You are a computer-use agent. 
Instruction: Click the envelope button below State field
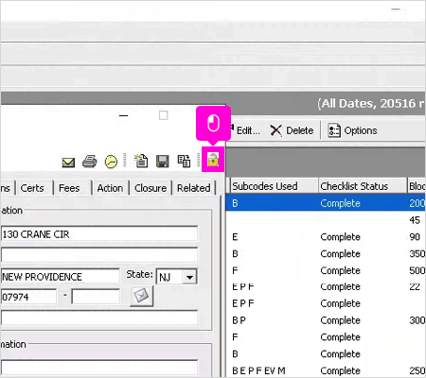pyautogui.click(x=142, y=296)
